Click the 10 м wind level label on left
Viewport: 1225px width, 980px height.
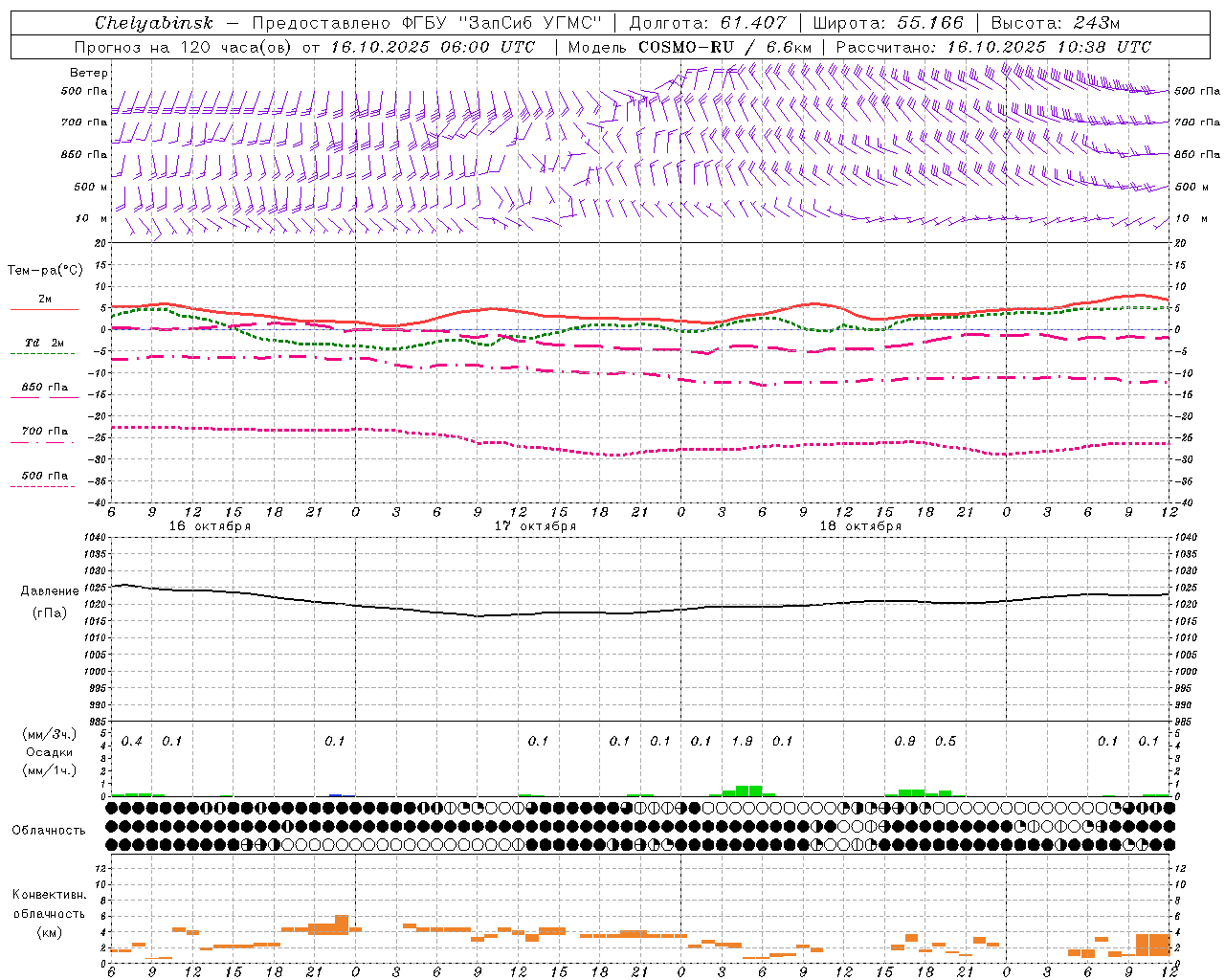(92, 218)
